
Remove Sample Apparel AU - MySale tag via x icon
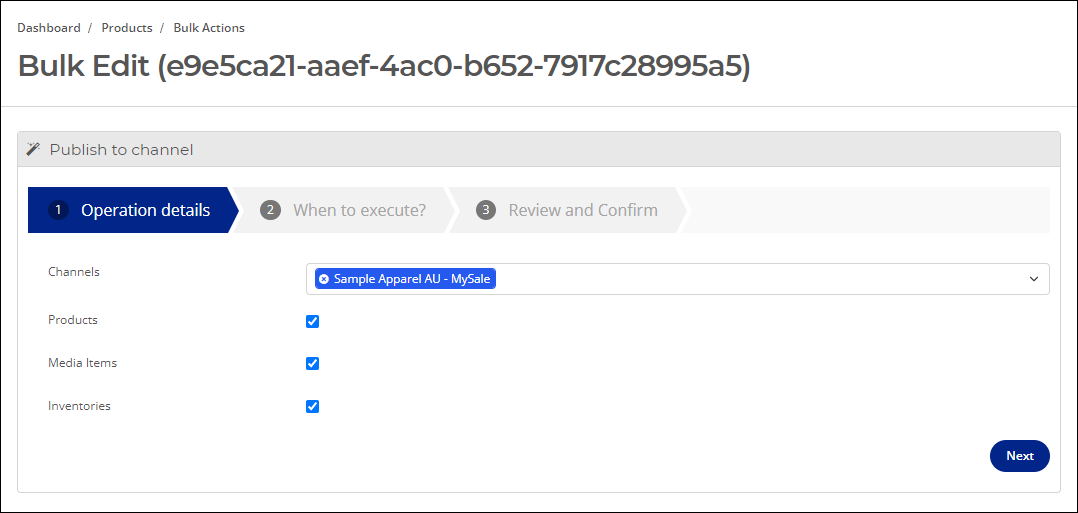click(324, 279)
